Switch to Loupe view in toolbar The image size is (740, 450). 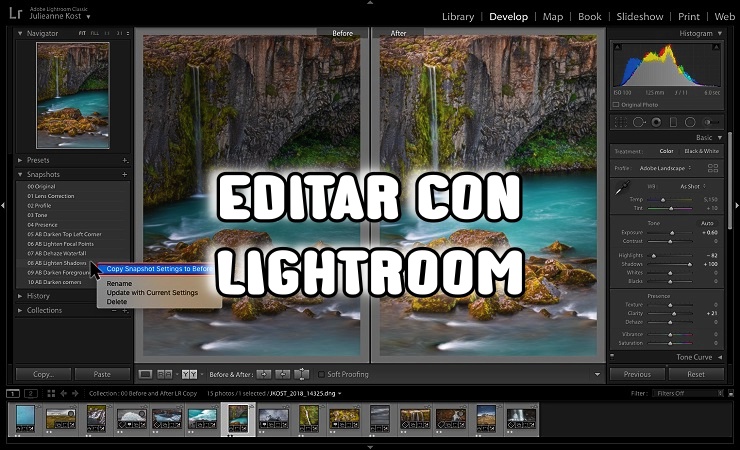(145, 374)
